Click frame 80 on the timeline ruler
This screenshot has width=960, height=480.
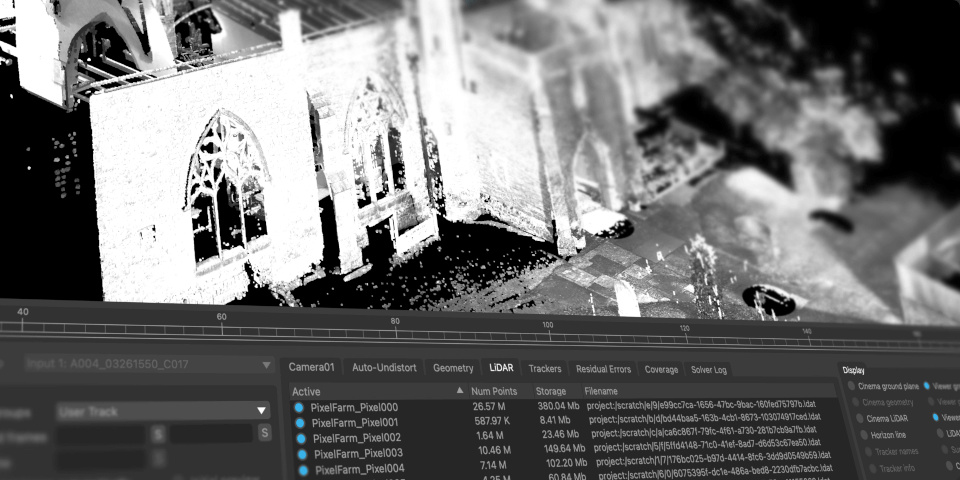tap(395, 328)
